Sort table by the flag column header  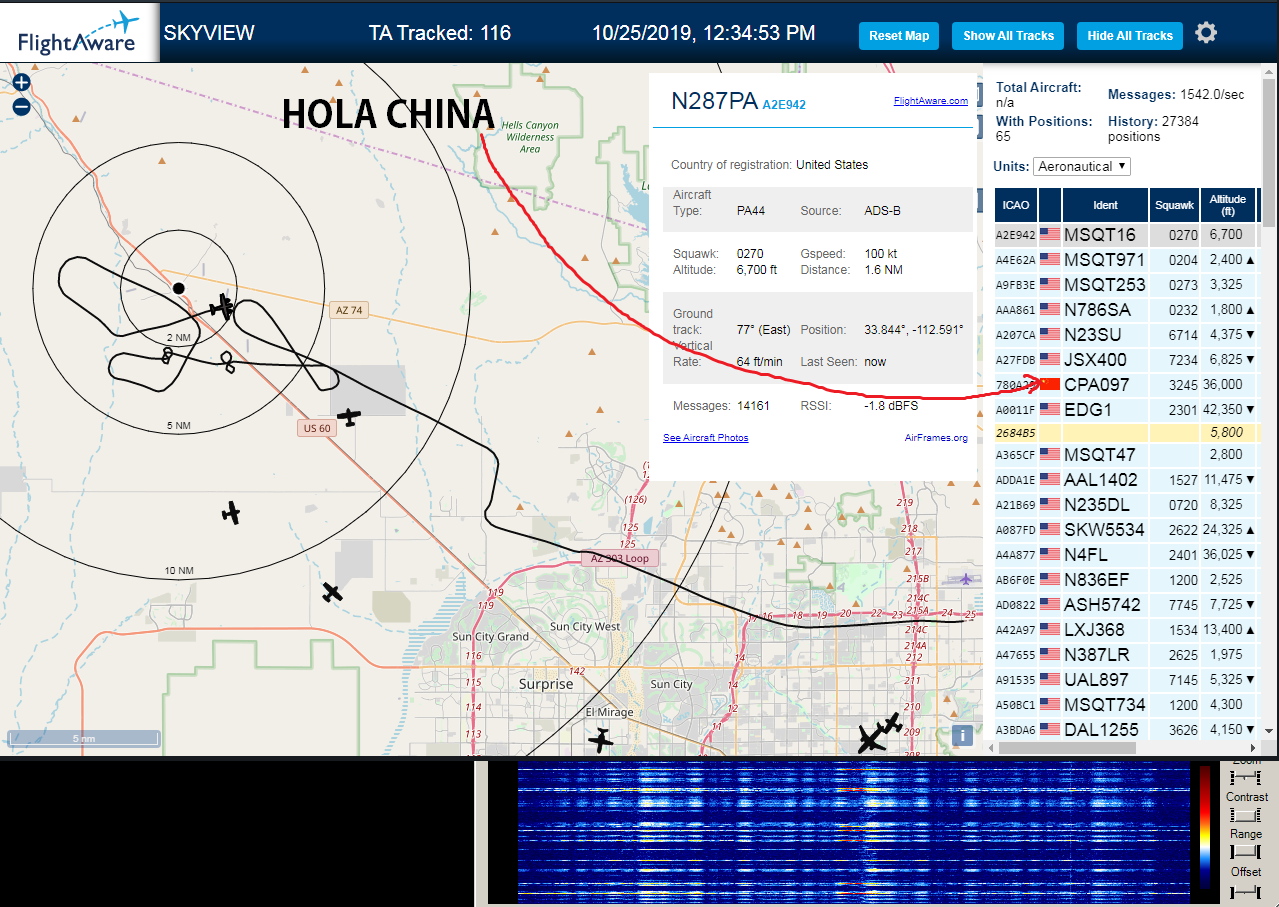1050,205
